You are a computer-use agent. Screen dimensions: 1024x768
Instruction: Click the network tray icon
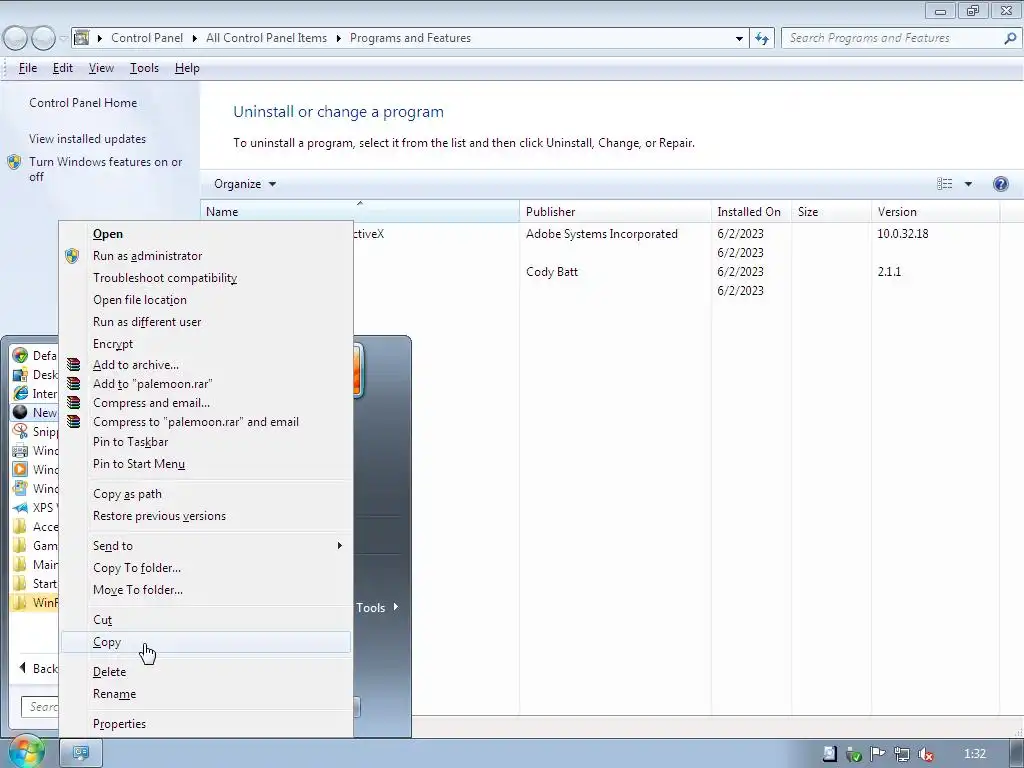(901, 754)
